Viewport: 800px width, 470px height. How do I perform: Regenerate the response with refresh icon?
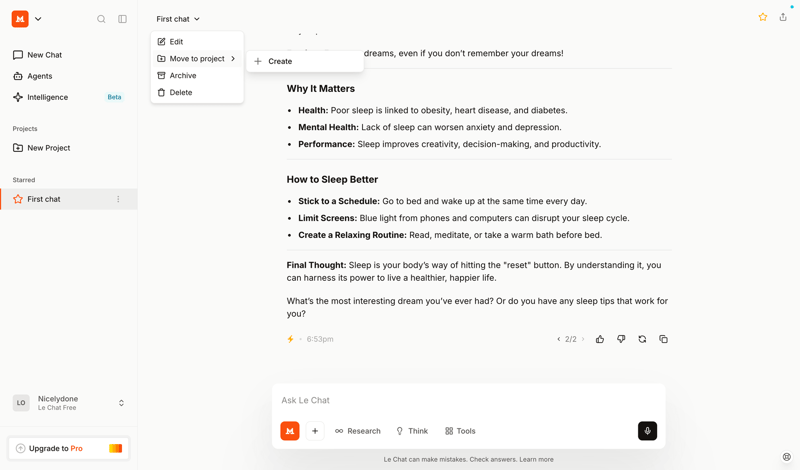642,339
